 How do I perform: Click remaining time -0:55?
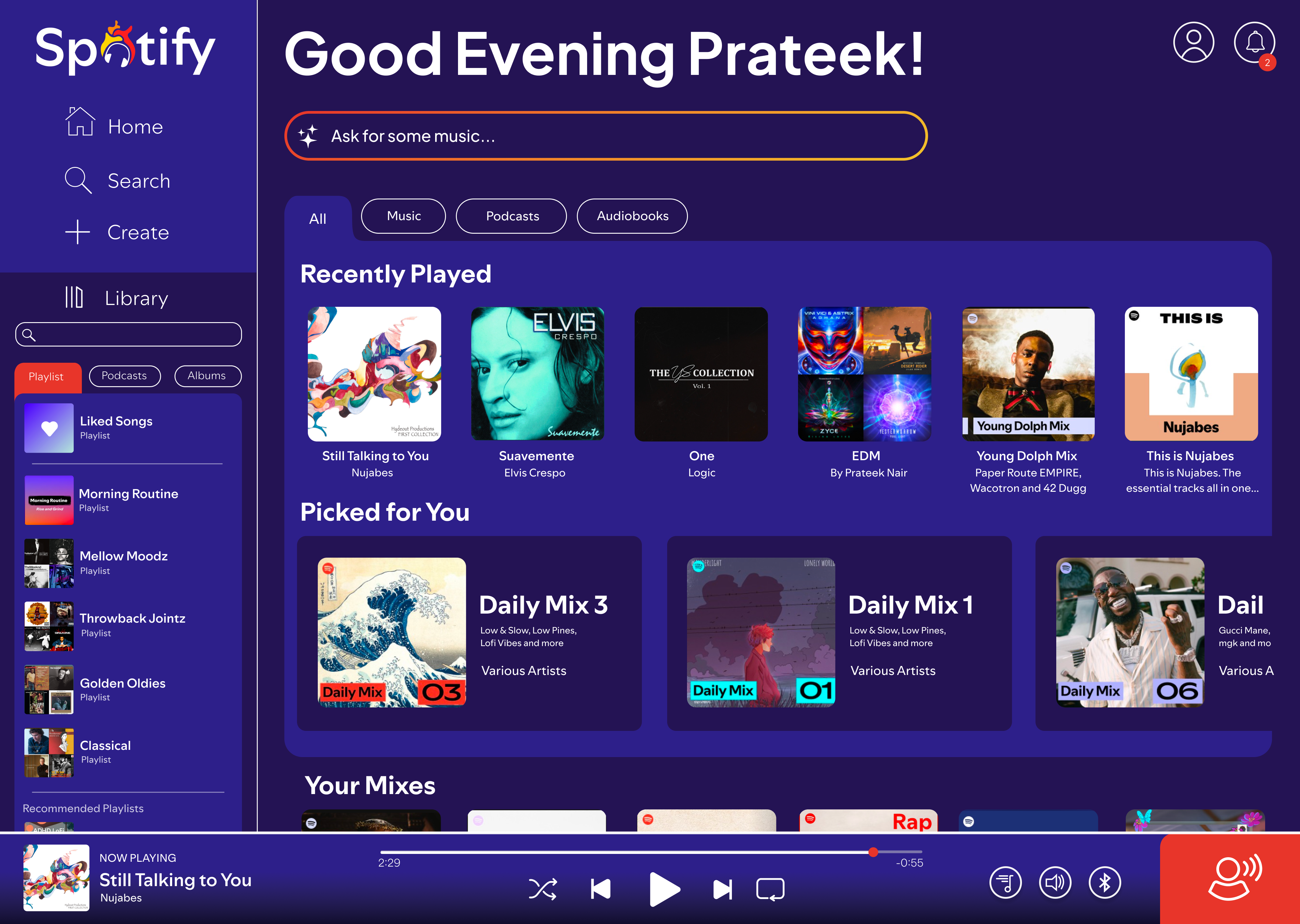click(909, 863)
